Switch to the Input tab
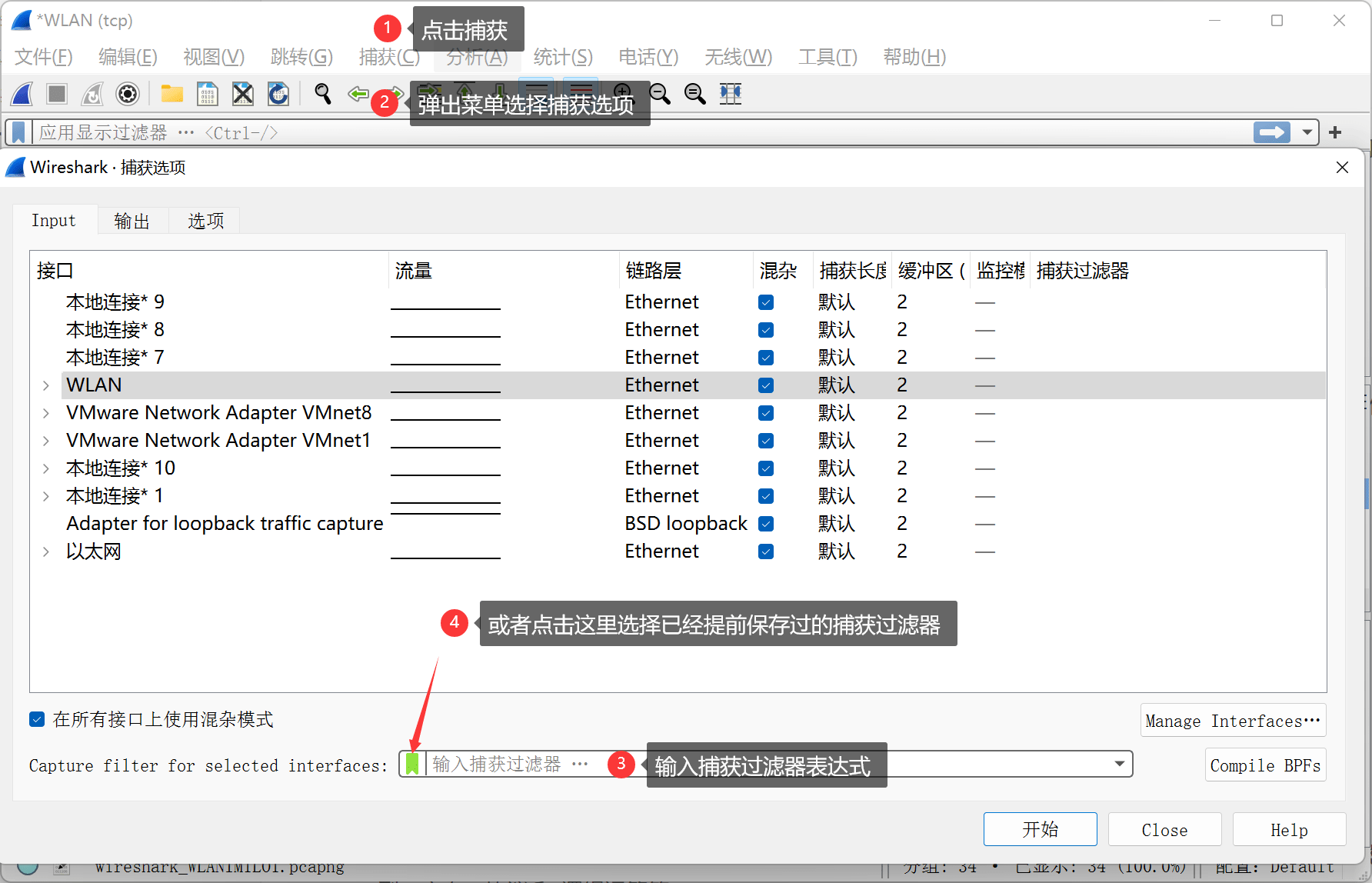 coord(54,221)
